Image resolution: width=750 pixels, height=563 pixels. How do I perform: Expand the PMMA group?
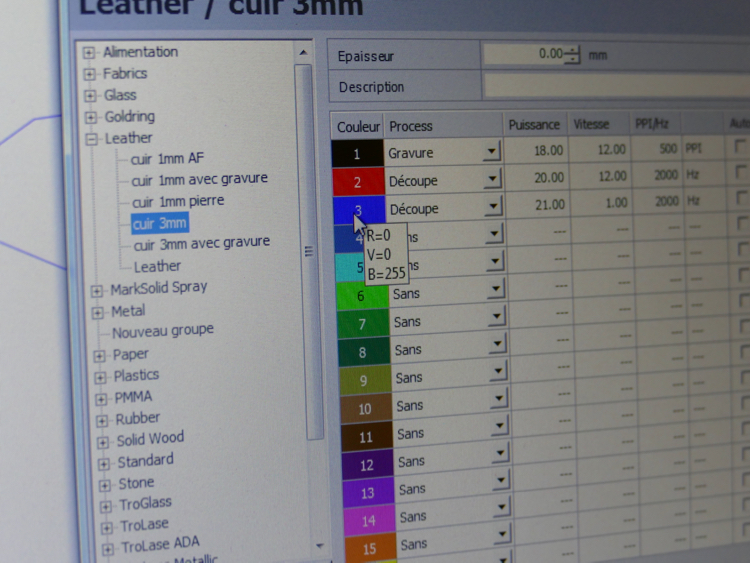pyautogui.click(x=101, y=399)
